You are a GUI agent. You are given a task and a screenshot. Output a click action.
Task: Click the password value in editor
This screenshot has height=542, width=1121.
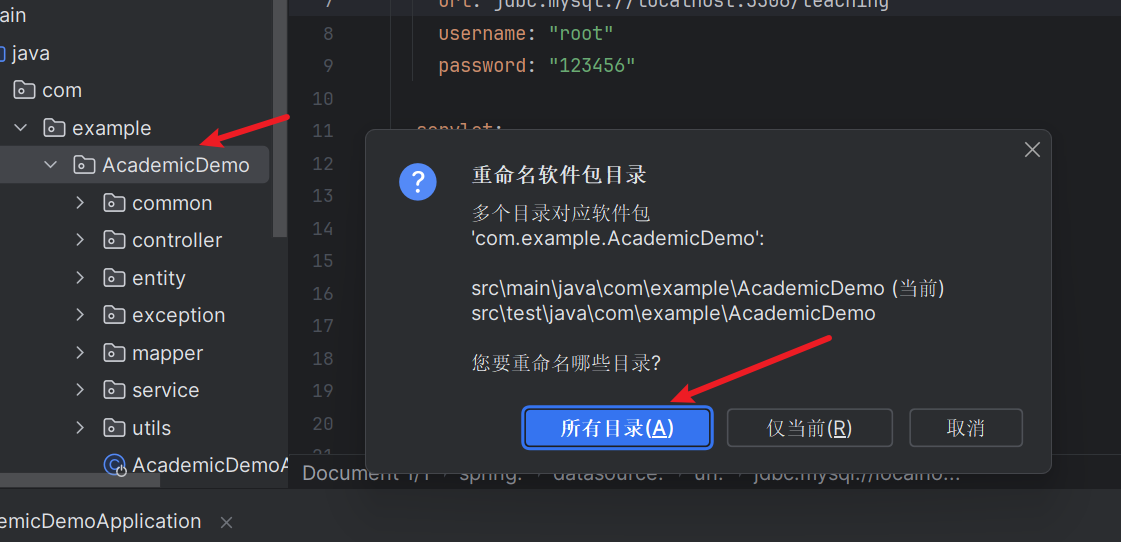coord(592,66)
